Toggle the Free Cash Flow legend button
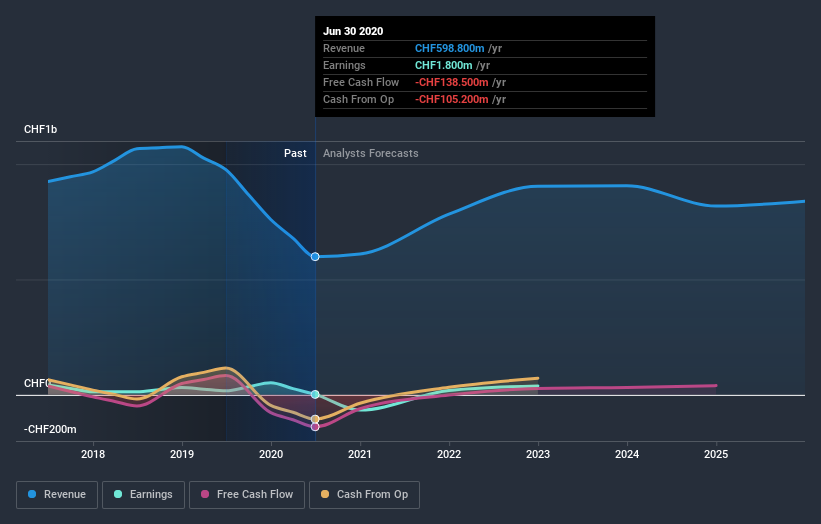The height and width of the screenshot is (524, 821). click(247, 495)
